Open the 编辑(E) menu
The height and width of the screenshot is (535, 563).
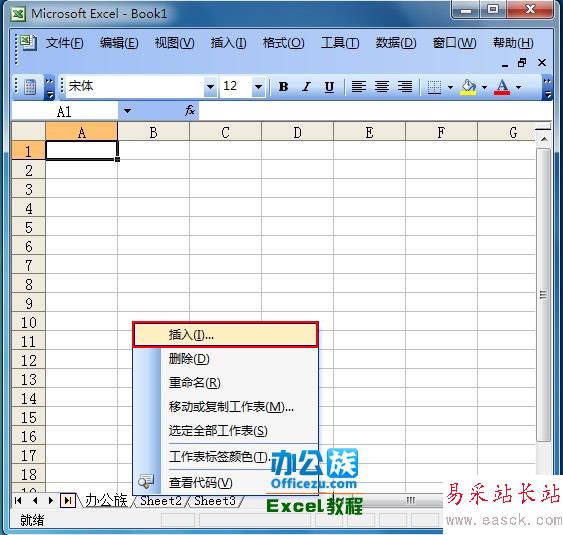click(x=119, y=43)
